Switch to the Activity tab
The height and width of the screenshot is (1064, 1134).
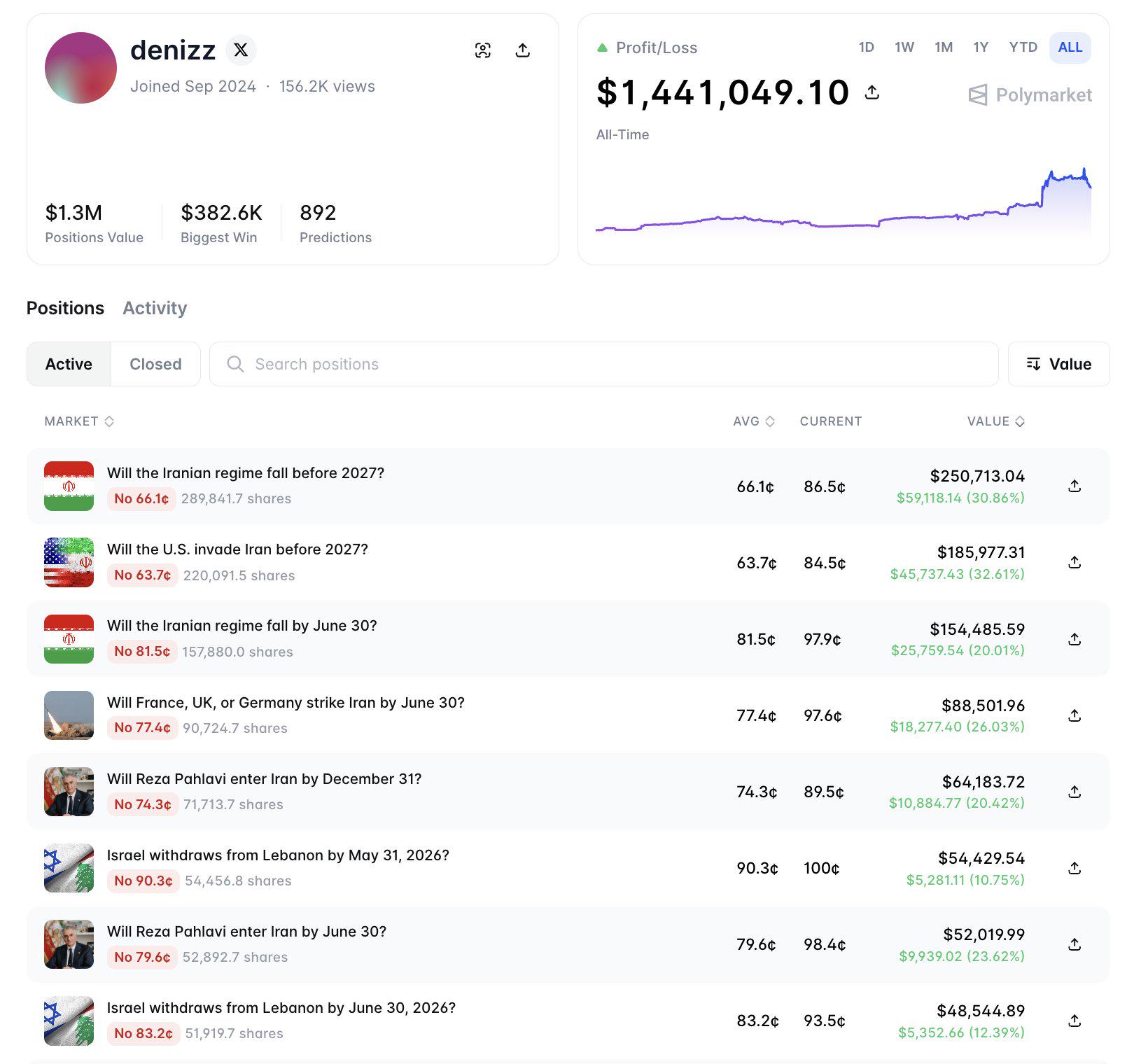click(x=155, y=308)
